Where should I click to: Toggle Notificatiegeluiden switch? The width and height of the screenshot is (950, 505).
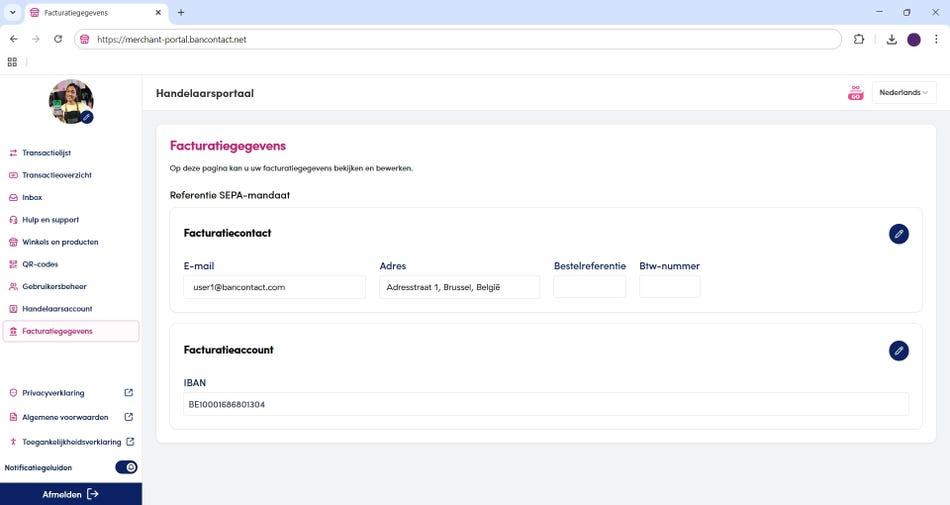tap(126, 467)
